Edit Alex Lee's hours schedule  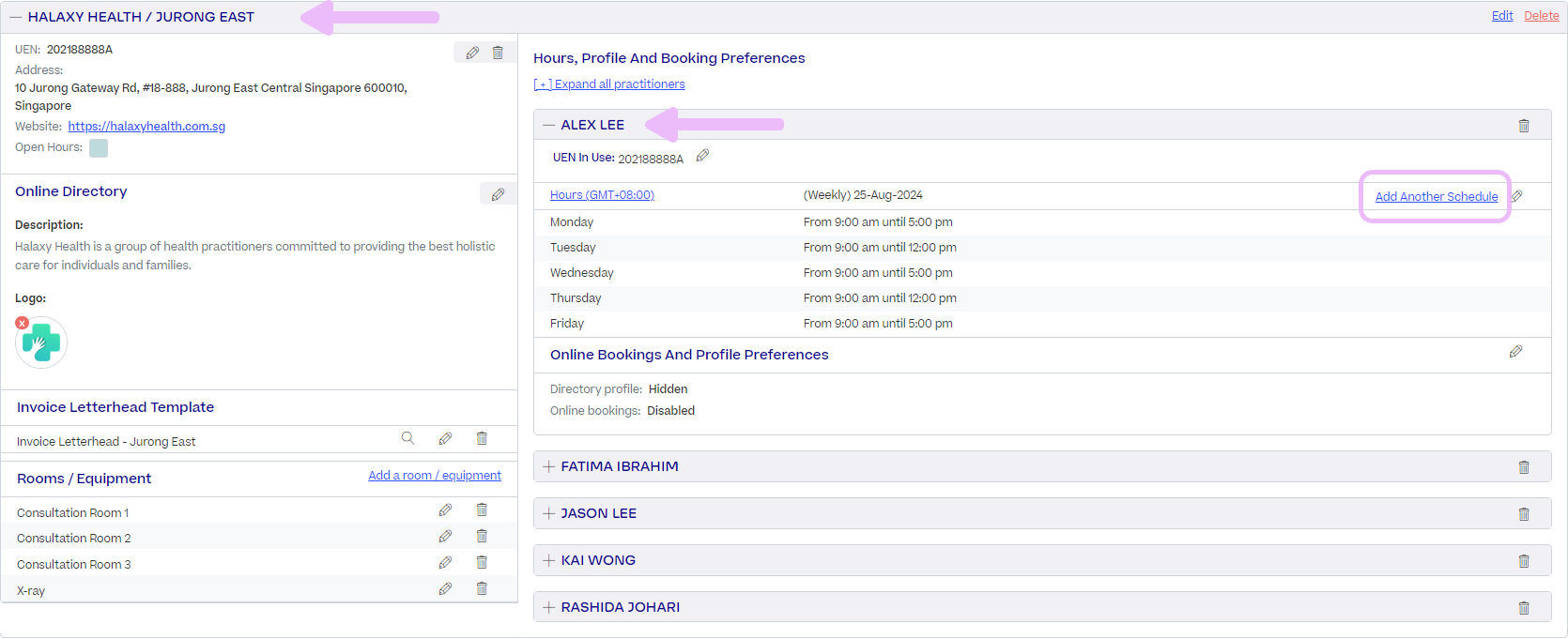click(1516, 196)
